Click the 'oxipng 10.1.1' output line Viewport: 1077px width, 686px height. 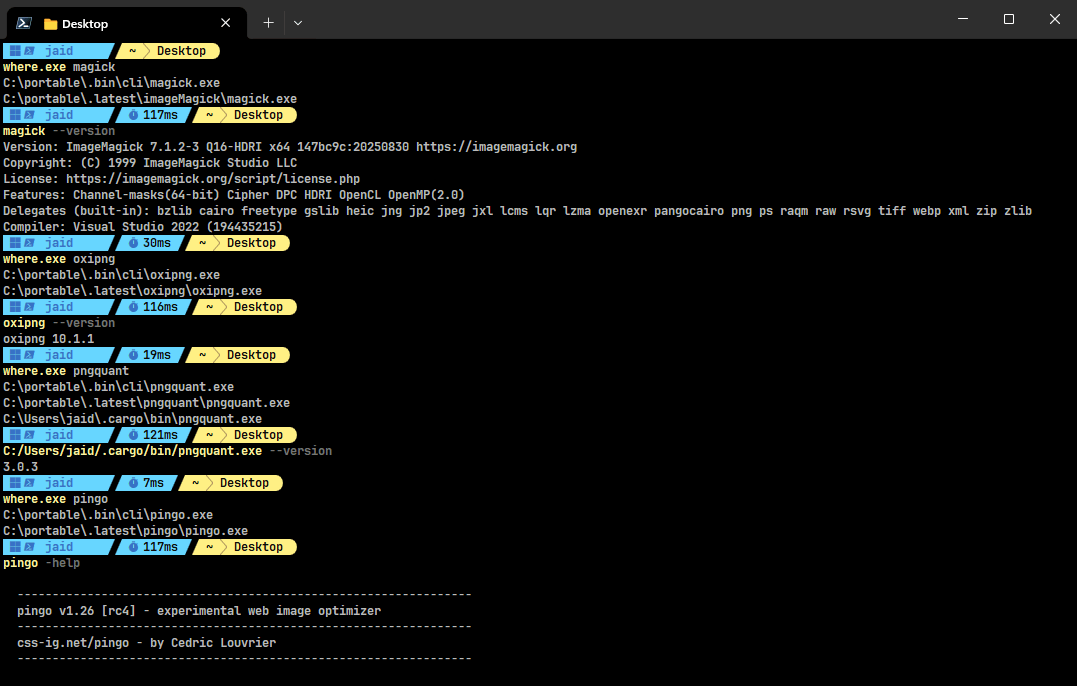click(x=49, y=339)
